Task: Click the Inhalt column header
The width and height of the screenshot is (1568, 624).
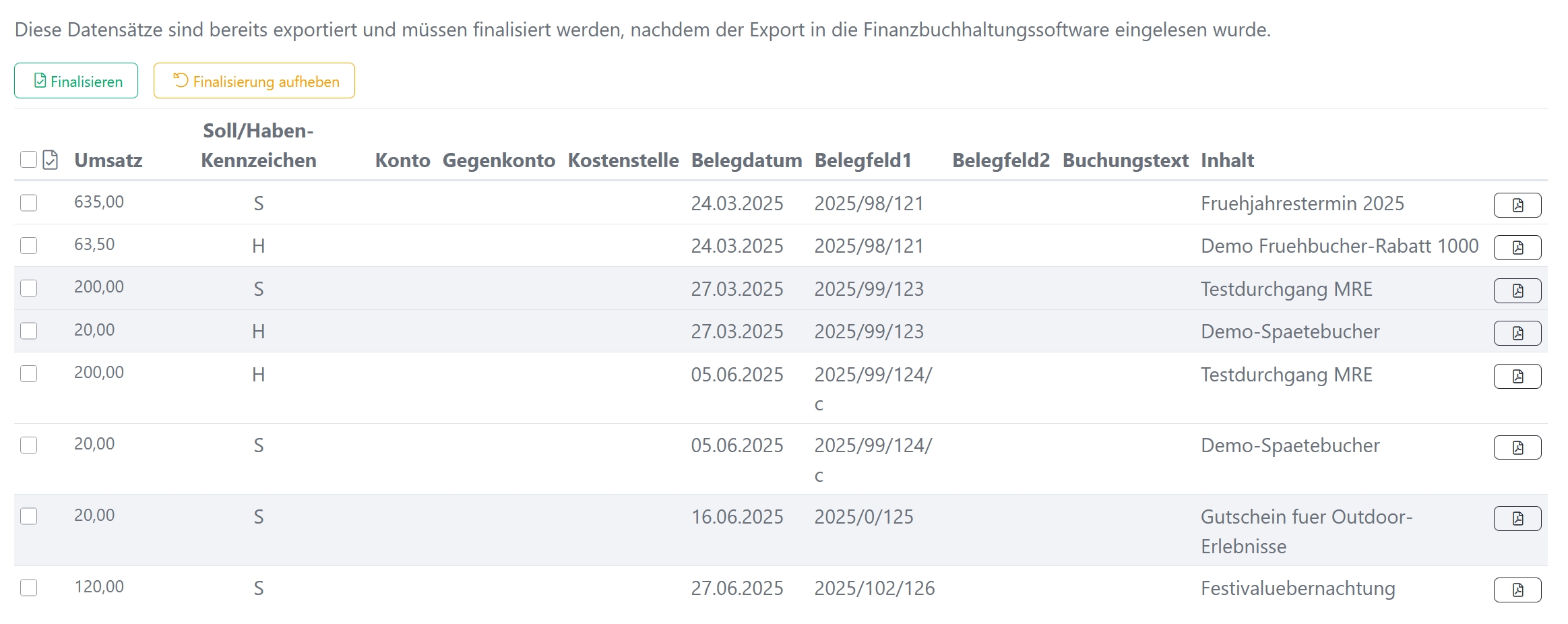Action: point(1227,160)
